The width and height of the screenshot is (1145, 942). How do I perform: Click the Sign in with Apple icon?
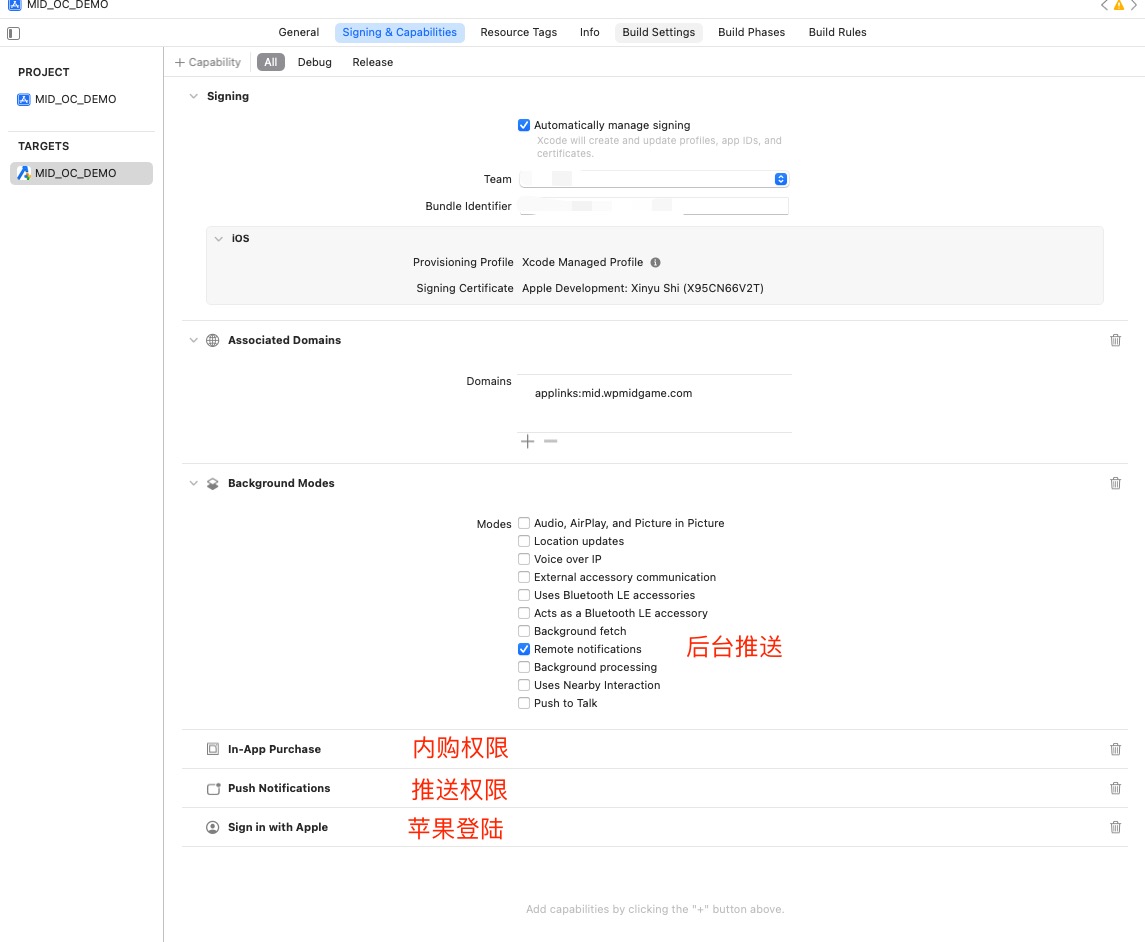212,827
